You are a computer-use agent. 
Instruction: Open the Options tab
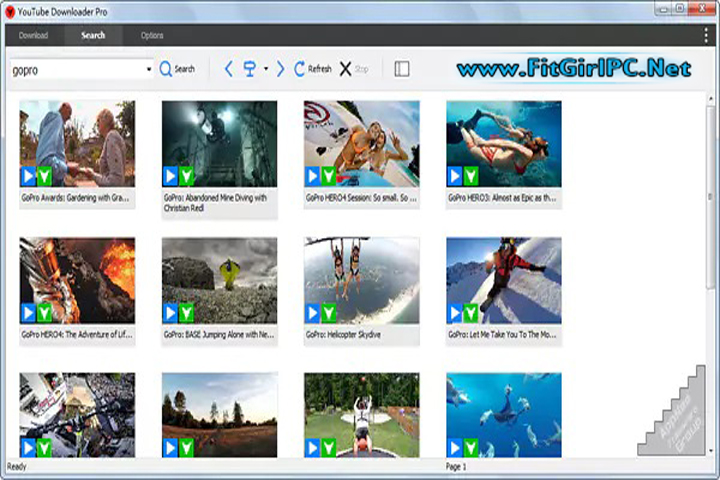[152, 36]
